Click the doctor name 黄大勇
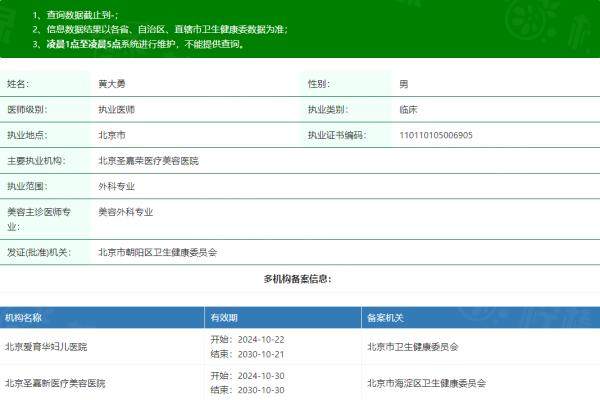 [113, 85]
